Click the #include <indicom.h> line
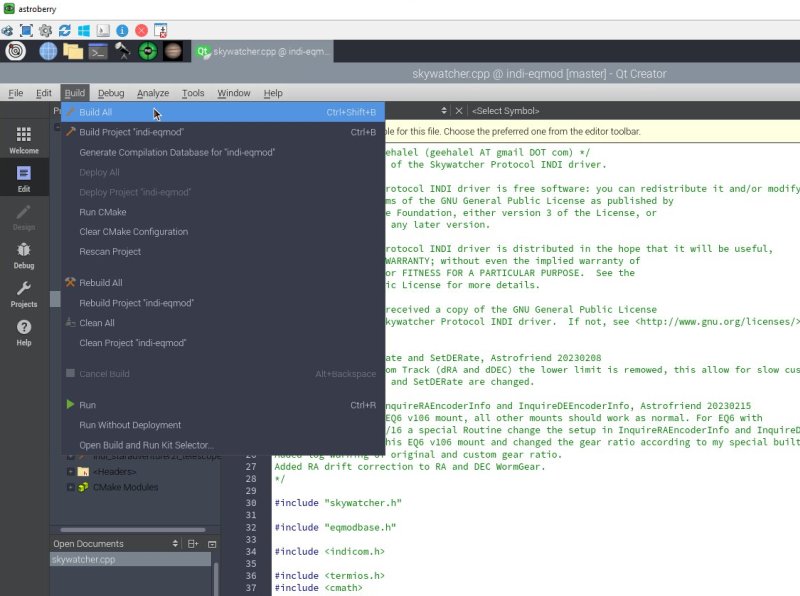The width and height of the screenshot is (800, 596). point(330,552)
